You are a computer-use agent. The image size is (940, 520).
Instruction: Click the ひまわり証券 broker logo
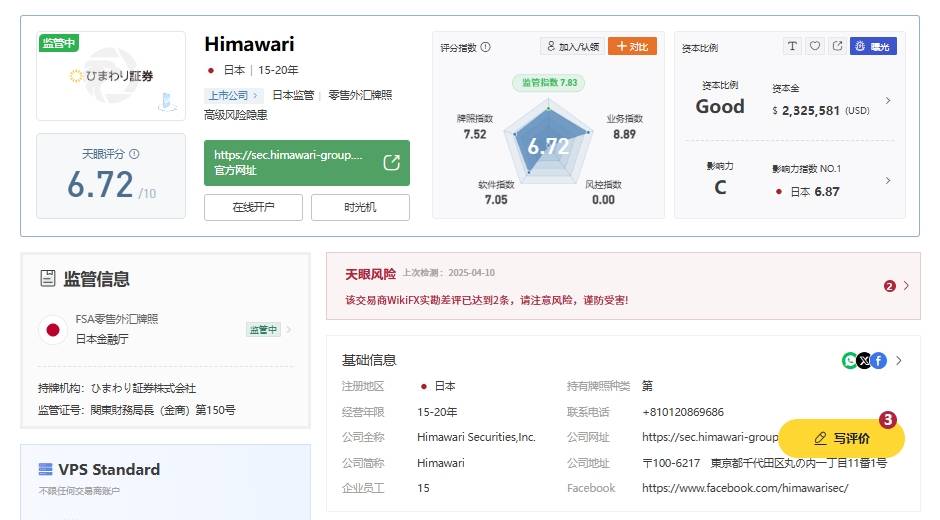[x=111, y=76]
